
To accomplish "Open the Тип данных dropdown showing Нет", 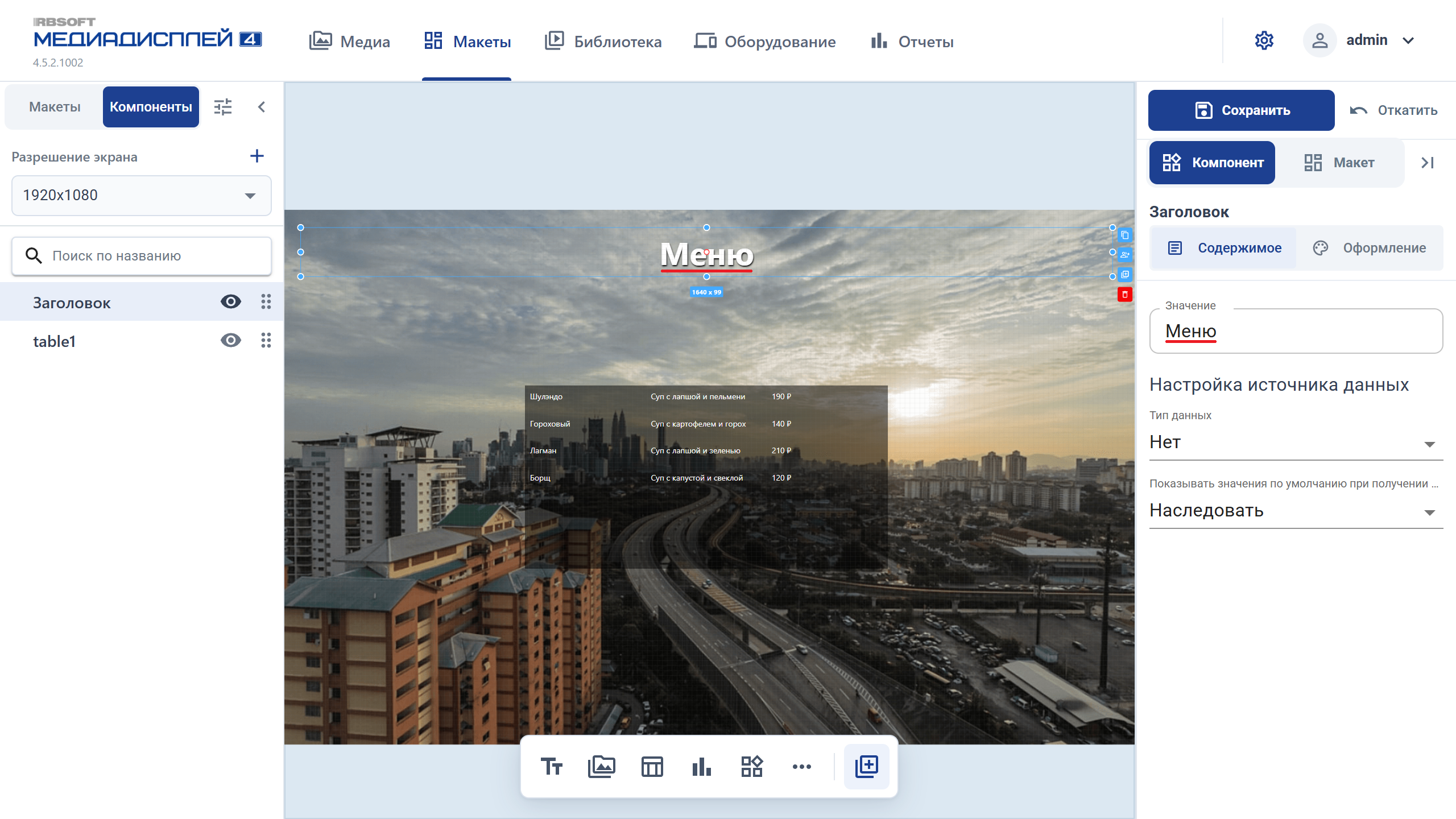I will tap(1296, 442).
